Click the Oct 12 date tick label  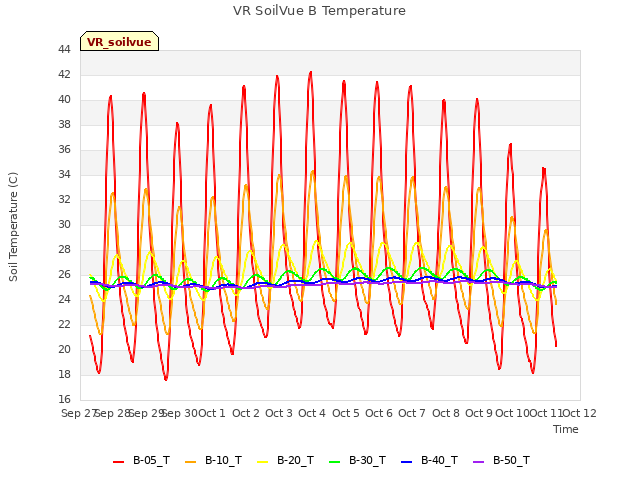pos(580,413)
